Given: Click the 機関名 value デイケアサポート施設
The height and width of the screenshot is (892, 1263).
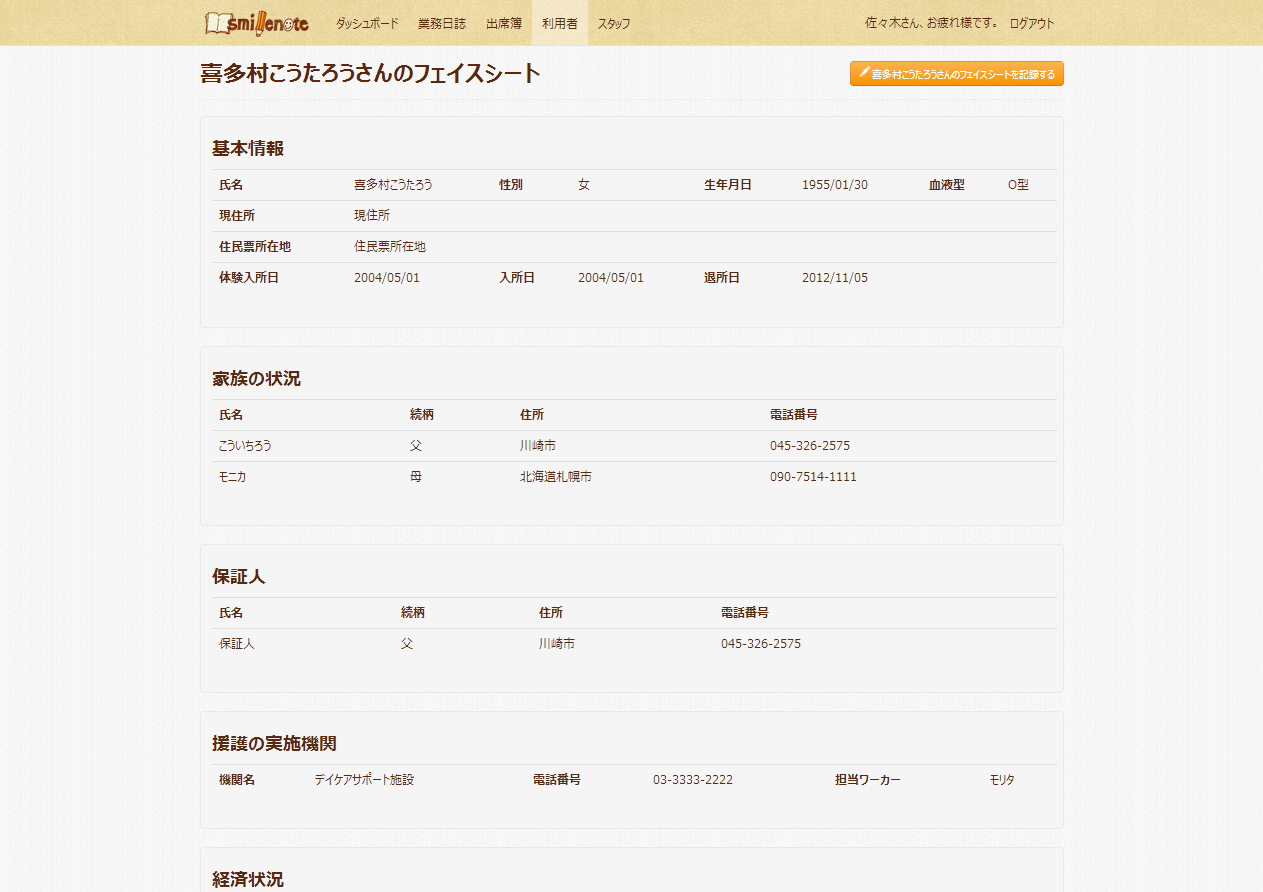Looking at the screenshot, I should pos(364,780).
